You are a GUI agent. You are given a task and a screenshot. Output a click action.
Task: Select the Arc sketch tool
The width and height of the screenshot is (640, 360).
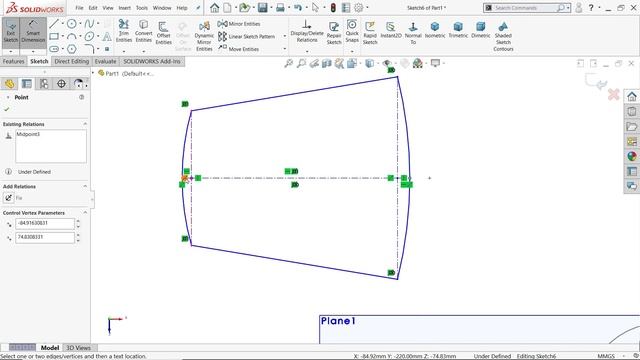(71, 37)
